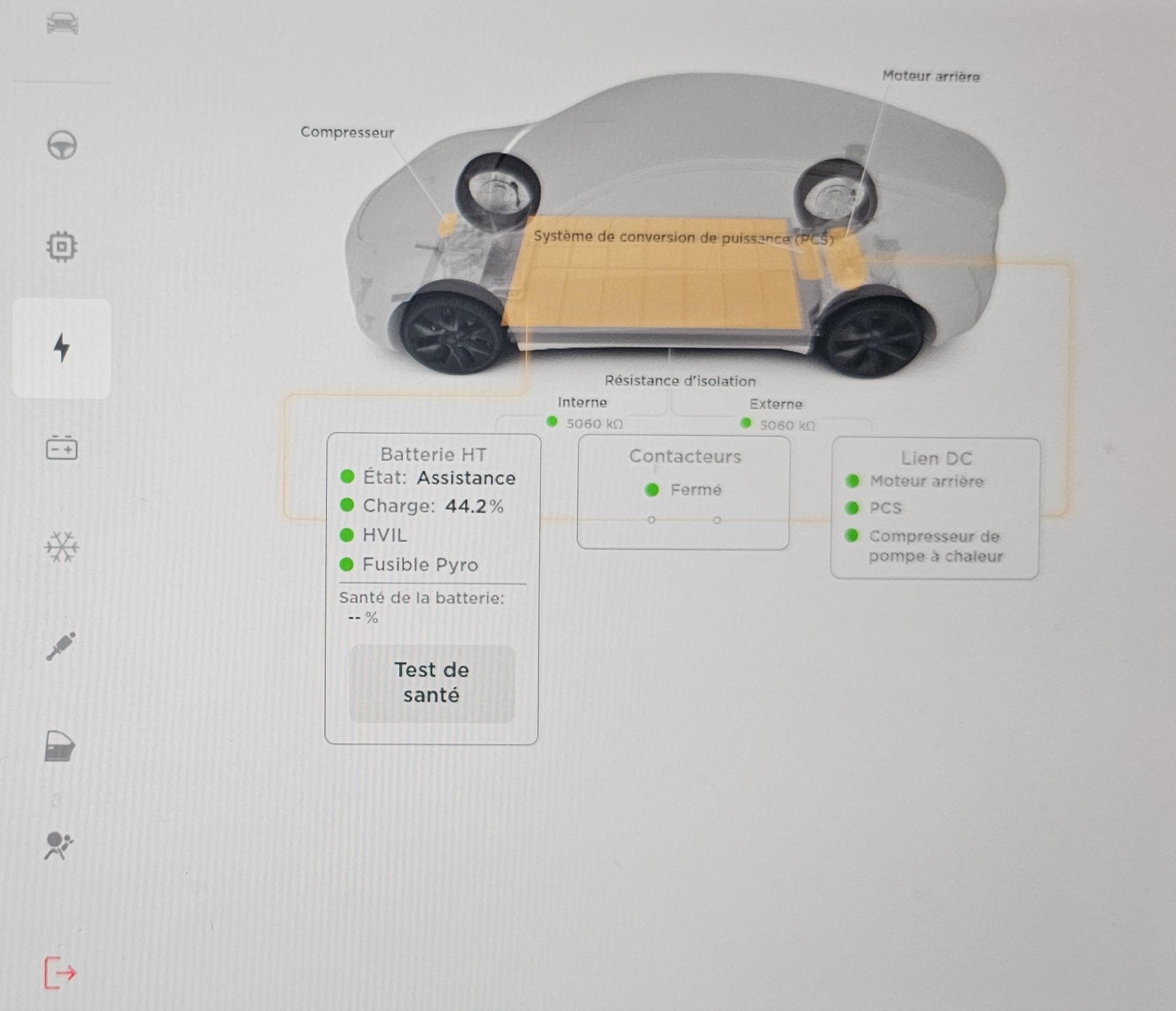Viewport: 1176px width, 1011px height.
Task: Open the low voltage battery section
Action: (62, 448)
